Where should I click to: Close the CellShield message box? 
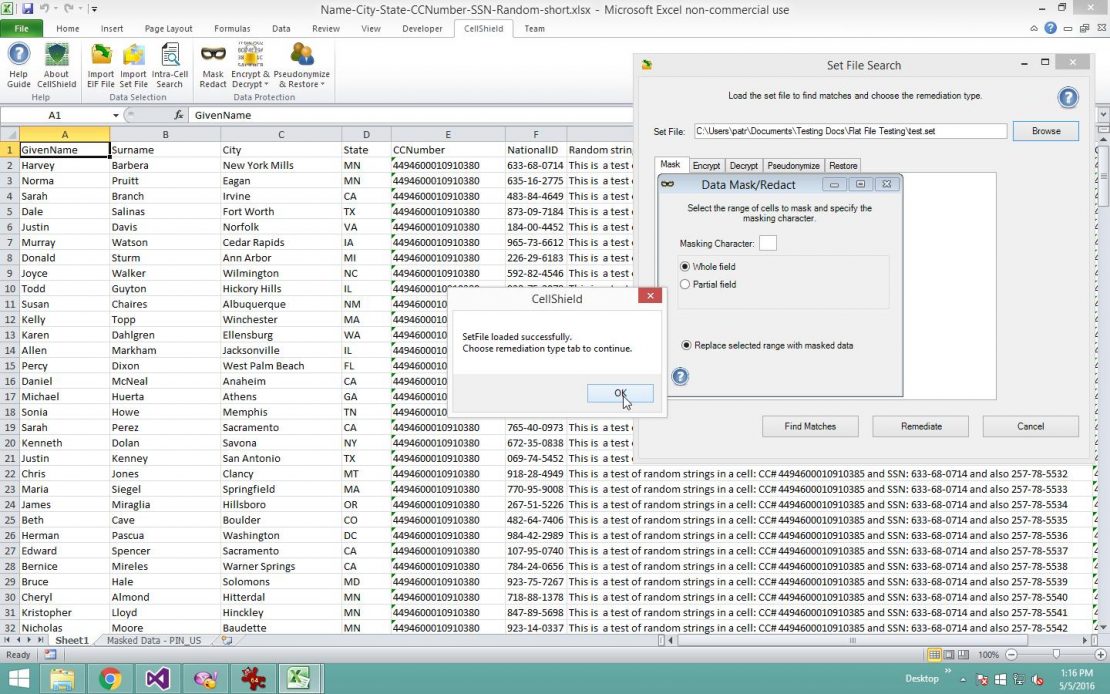(650, 295)
